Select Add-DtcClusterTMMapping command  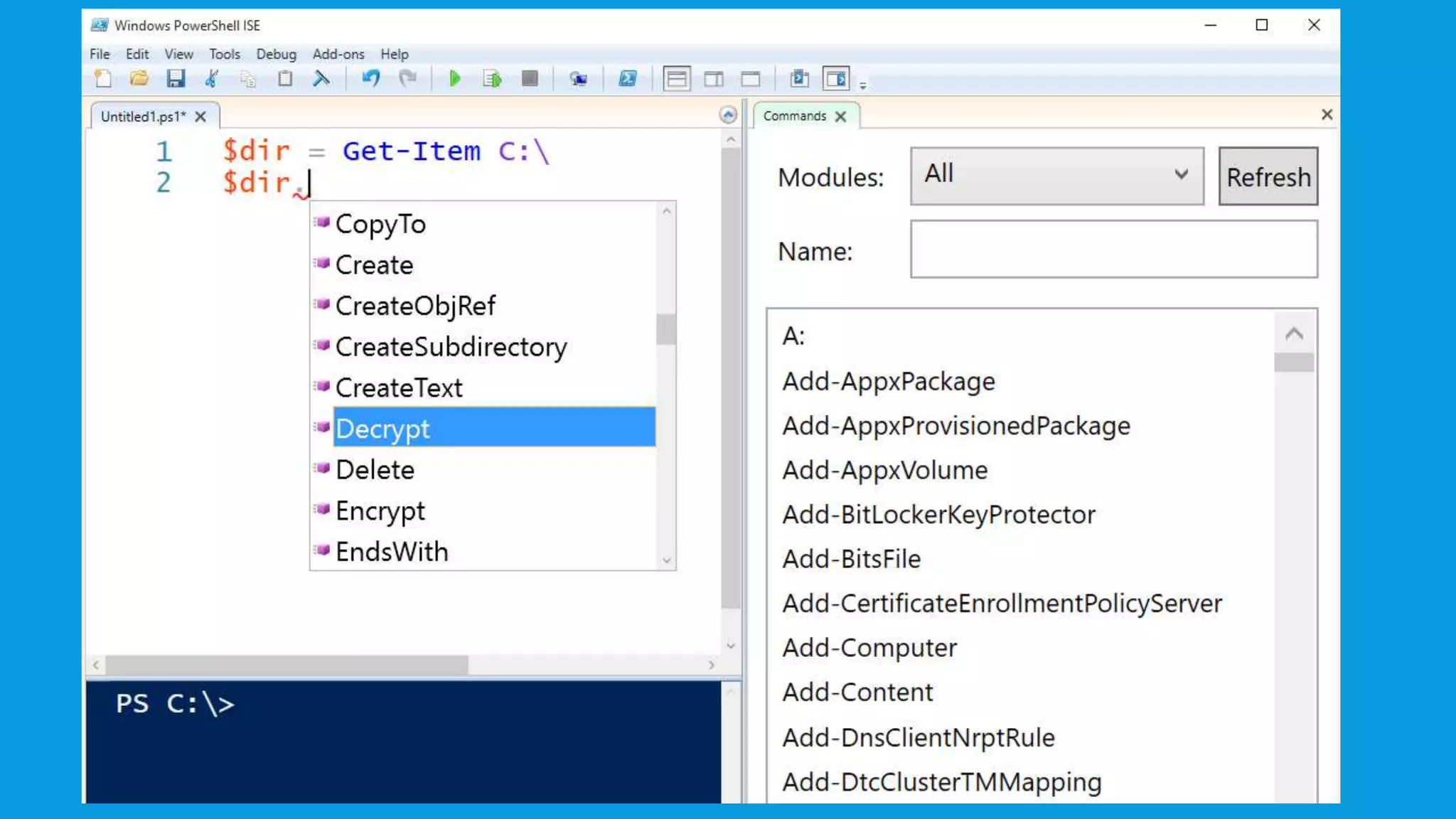click(x=942, y=782)
